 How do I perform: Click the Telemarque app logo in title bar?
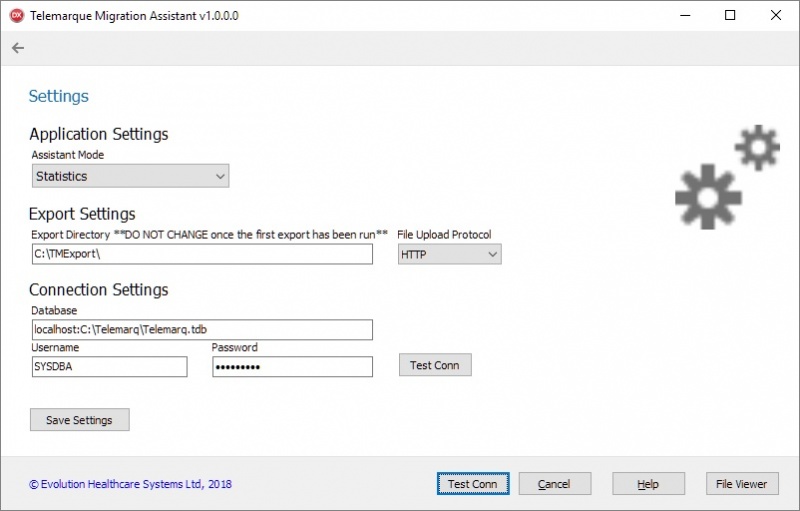pos(17,16)
